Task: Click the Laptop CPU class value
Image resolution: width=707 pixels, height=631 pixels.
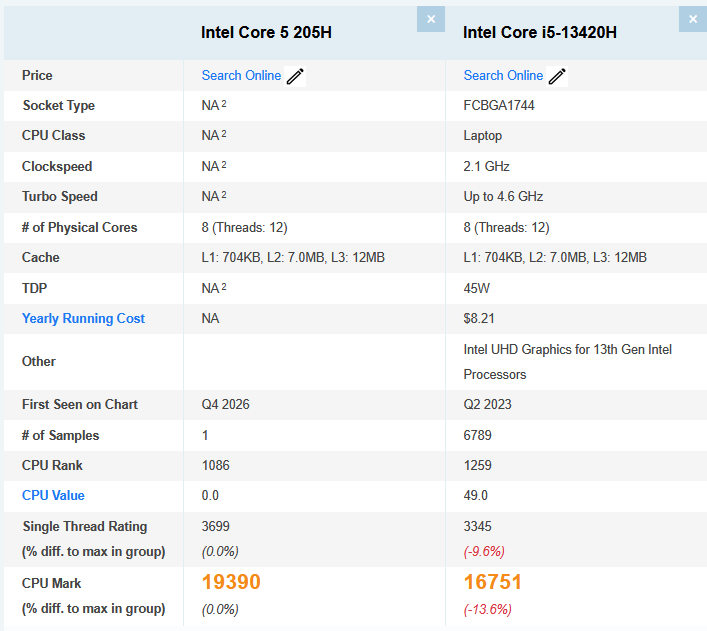Action: pyautogui.click(x=482, y=136)
